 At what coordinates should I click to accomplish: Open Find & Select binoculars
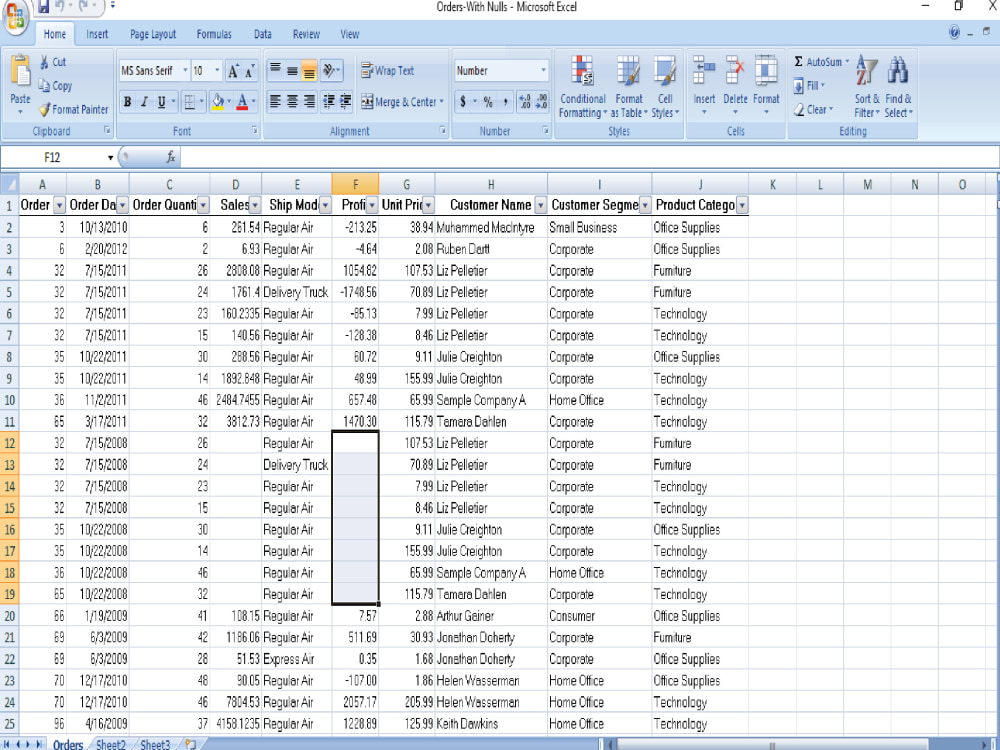click(898, 87)
